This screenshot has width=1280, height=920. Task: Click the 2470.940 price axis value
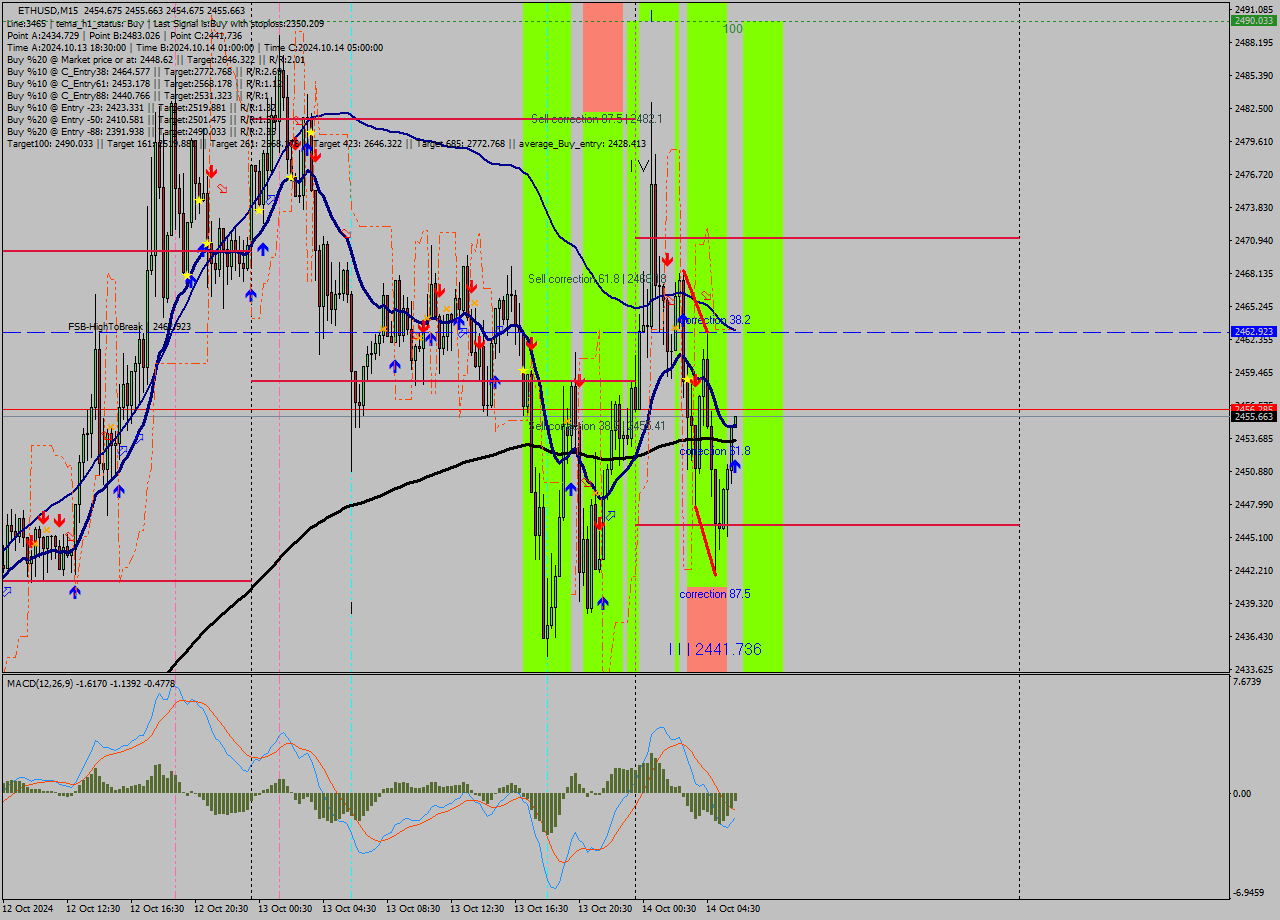1256,241
